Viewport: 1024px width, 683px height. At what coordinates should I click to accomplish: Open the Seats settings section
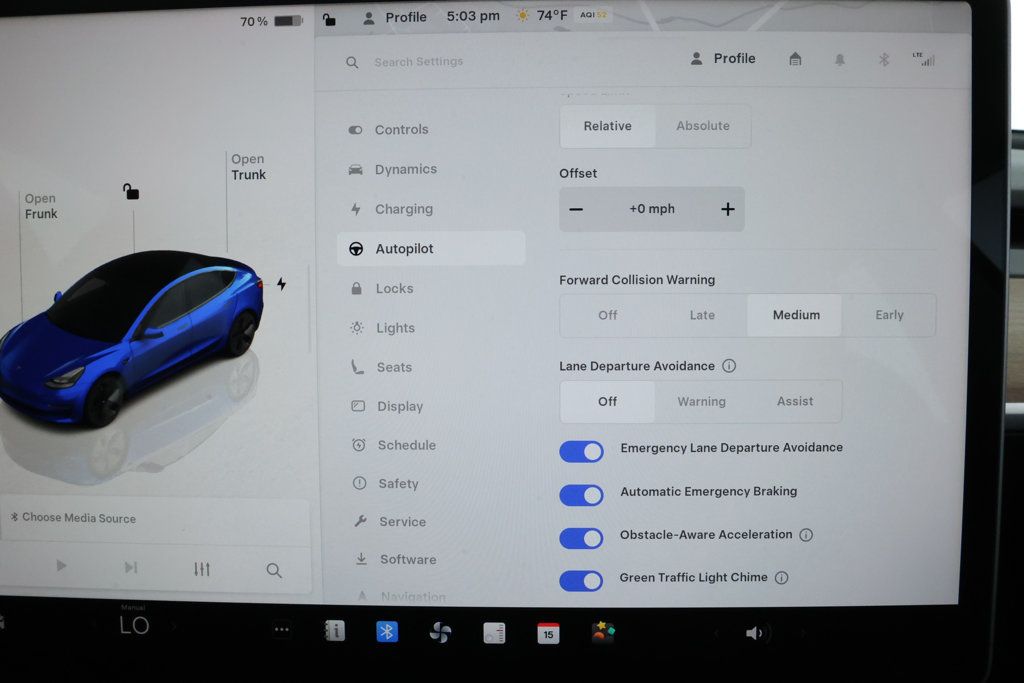(431, 368)
